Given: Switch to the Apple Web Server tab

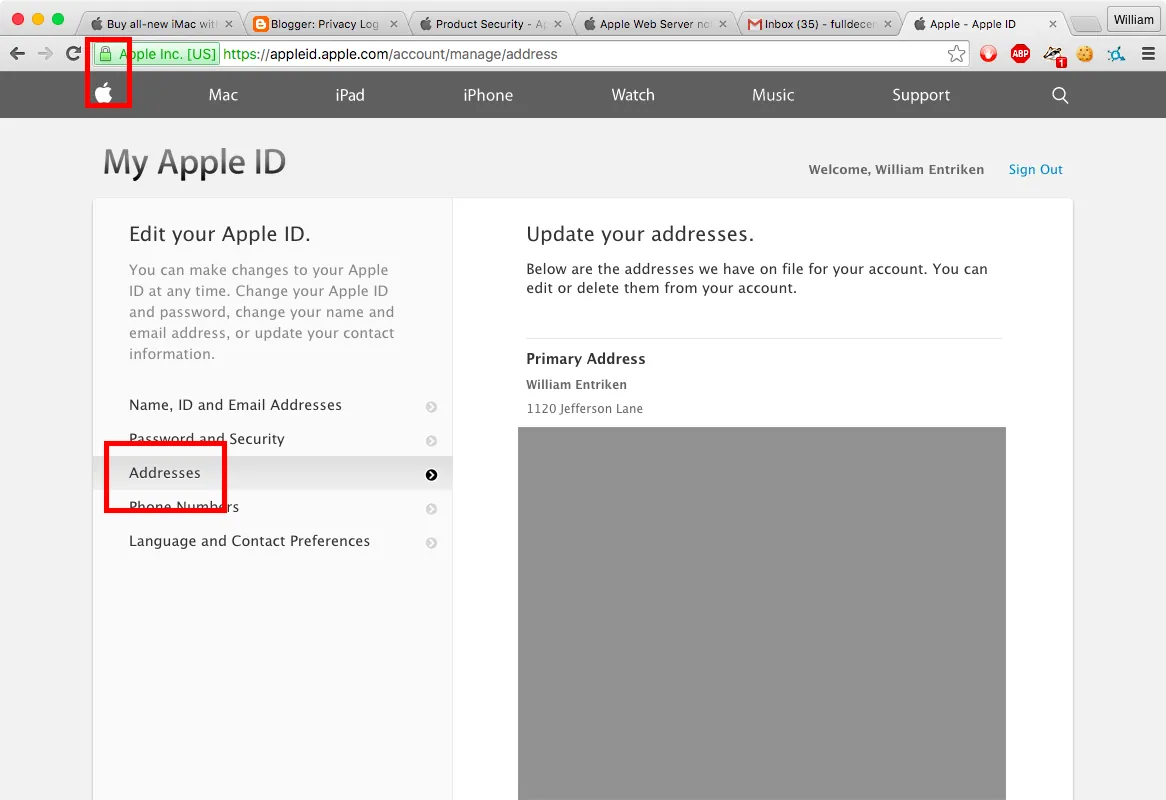Looking at the screenshot, I should (654, 24).
